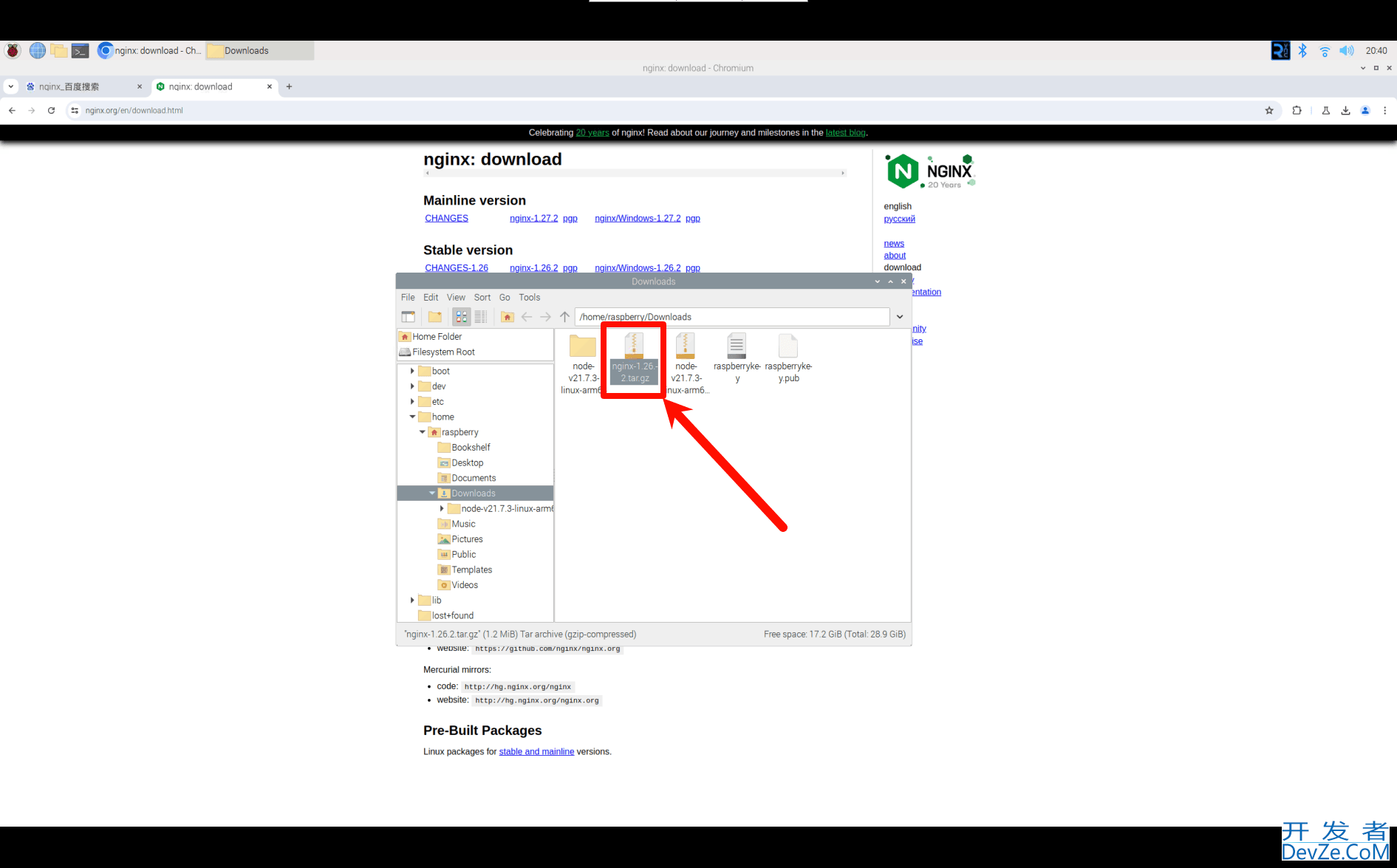
Task: Expand the lib folder in the tree
Action: coord(412,600)
